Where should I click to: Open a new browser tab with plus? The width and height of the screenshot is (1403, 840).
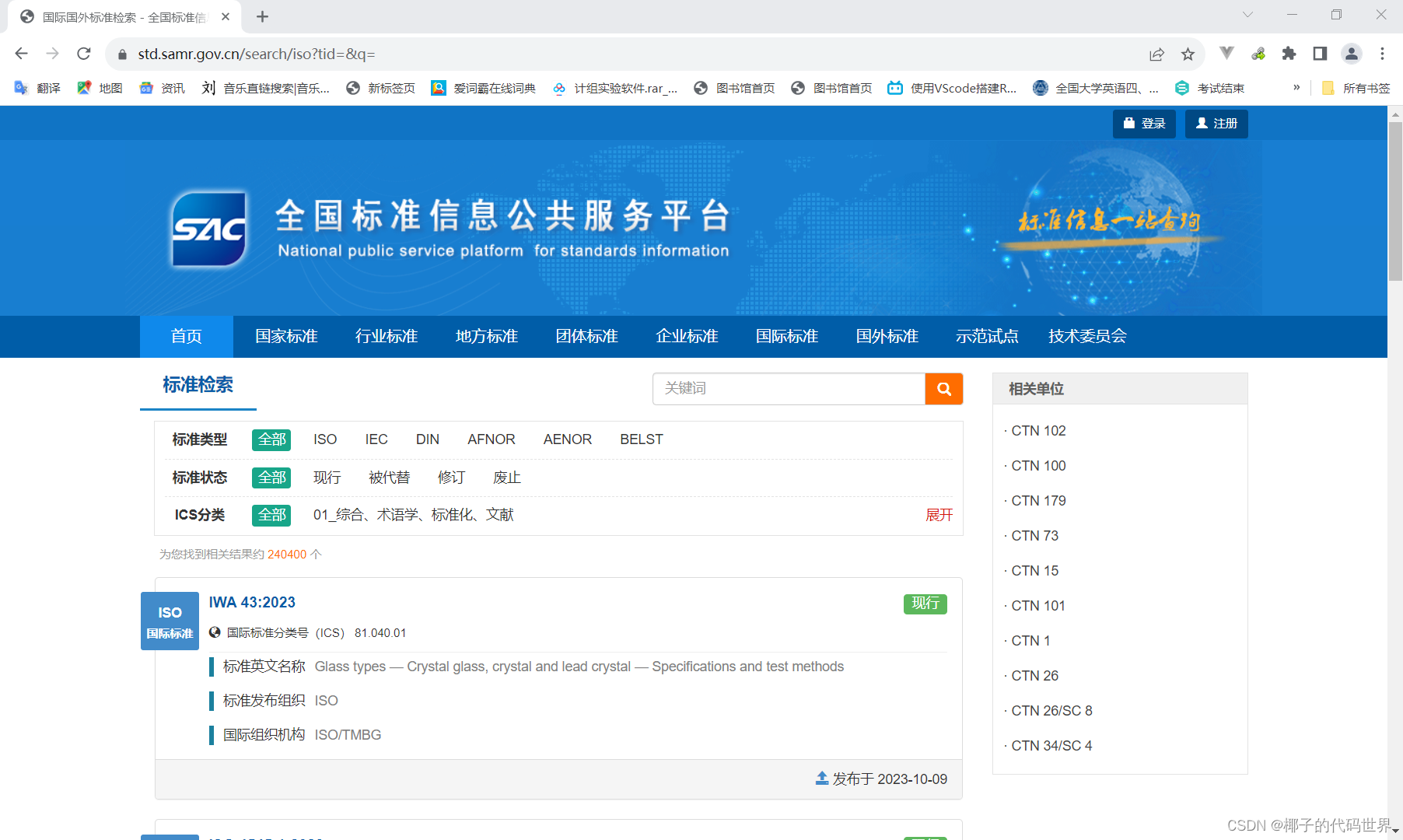tap(262, 16)
